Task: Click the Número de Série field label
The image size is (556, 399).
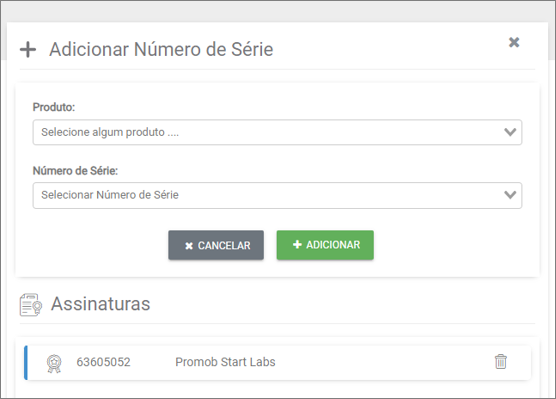Action: [x=75, y=171]
